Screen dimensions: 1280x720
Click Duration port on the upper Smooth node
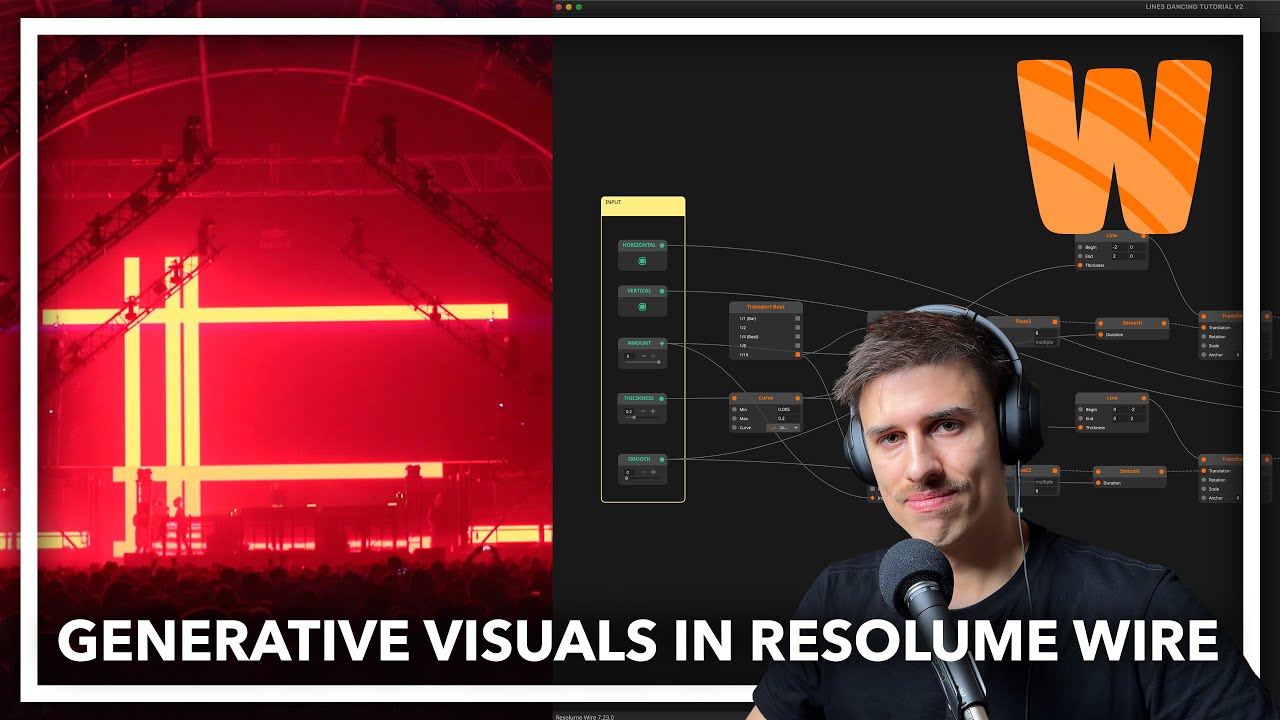[1100, 335]
